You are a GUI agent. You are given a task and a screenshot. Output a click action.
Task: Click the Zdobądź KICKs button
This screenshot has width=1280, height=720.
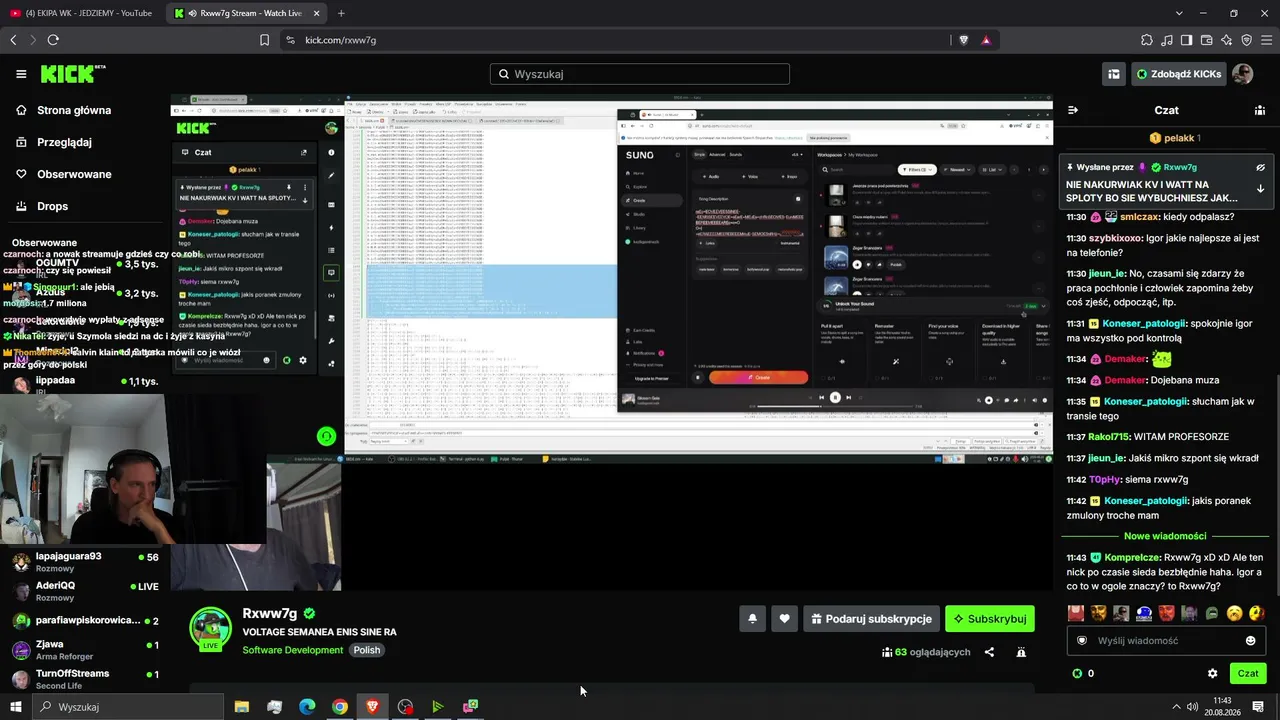[x=1179, y=74]
